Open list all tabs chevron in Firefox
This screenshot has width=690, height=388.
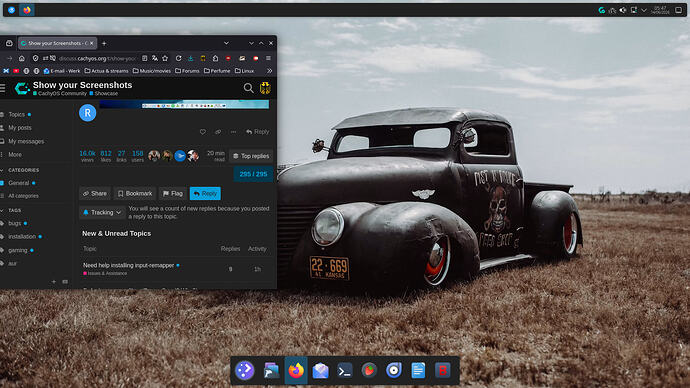click(x=226, y=43)
